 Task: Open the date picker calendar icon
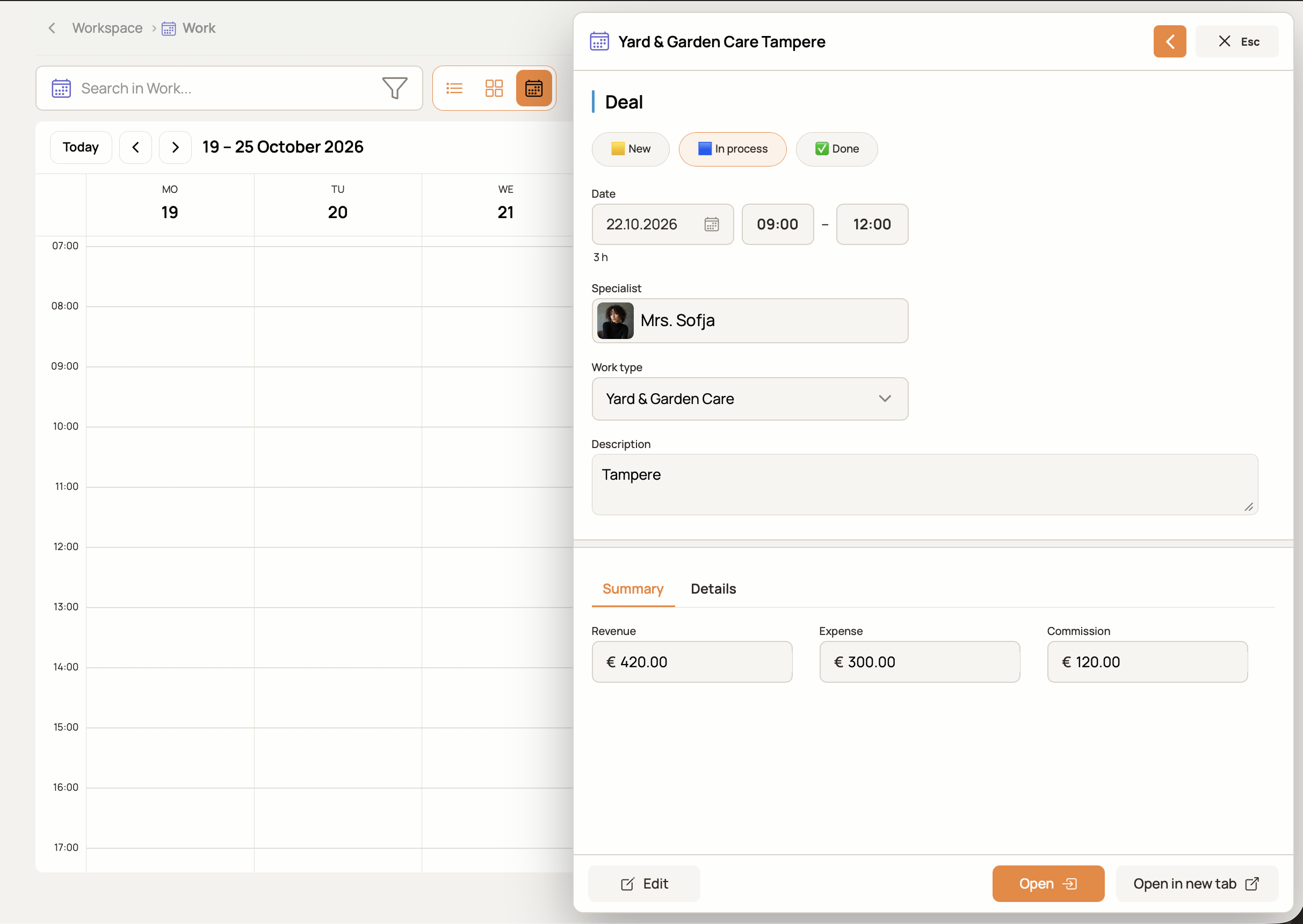pos(712,224)
